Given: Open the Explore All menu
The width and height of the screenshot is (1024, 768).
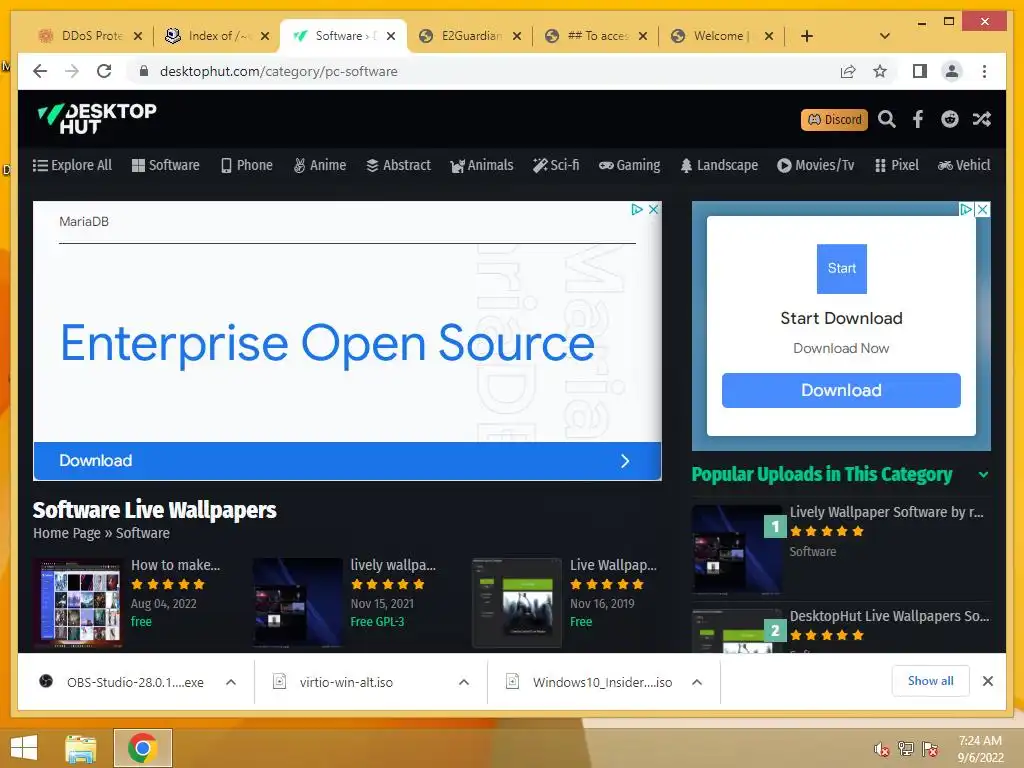Looking at the screenshot, I should [x=72, y=165].
